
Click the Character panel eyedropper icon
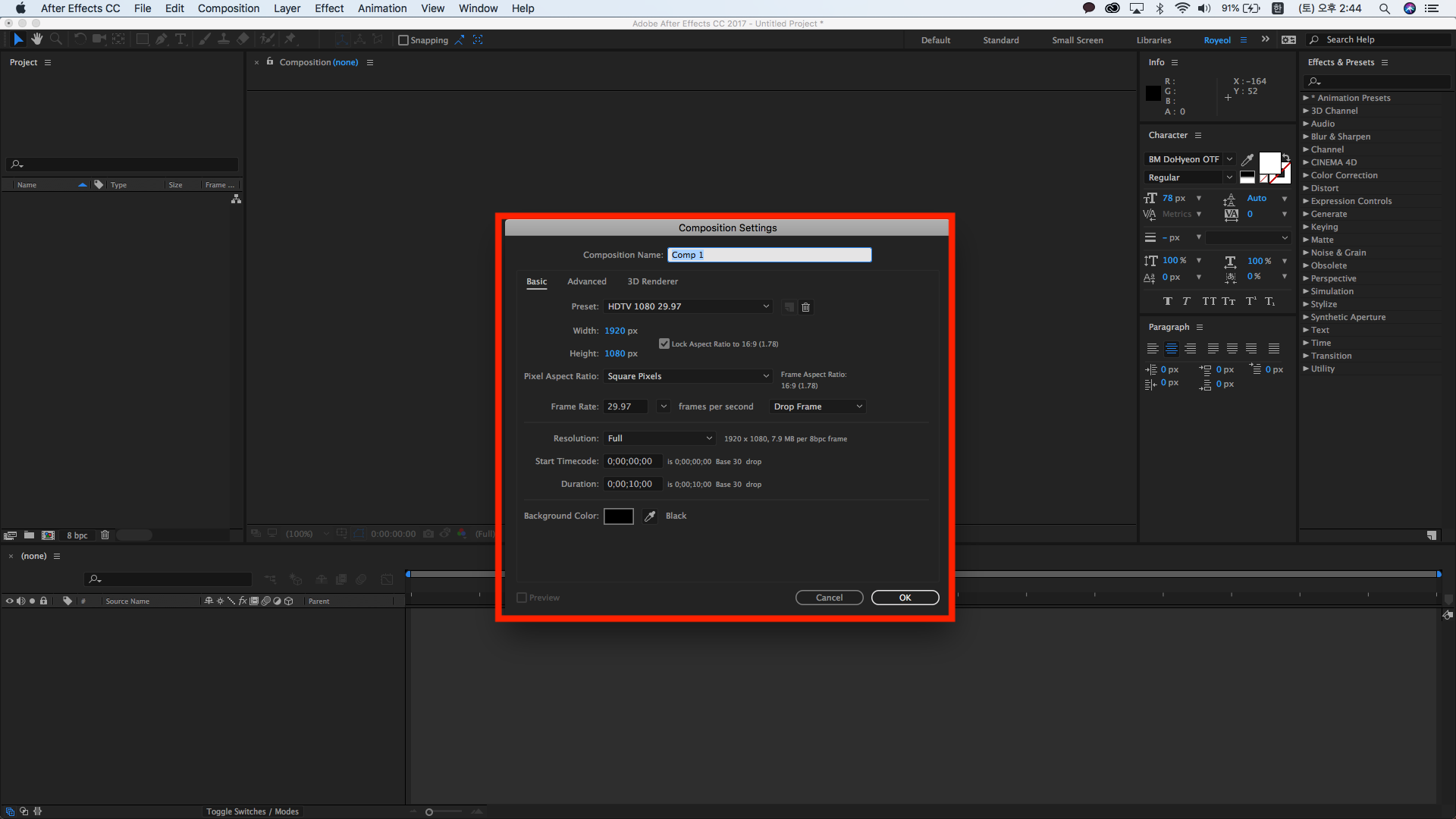[1247, 159]
